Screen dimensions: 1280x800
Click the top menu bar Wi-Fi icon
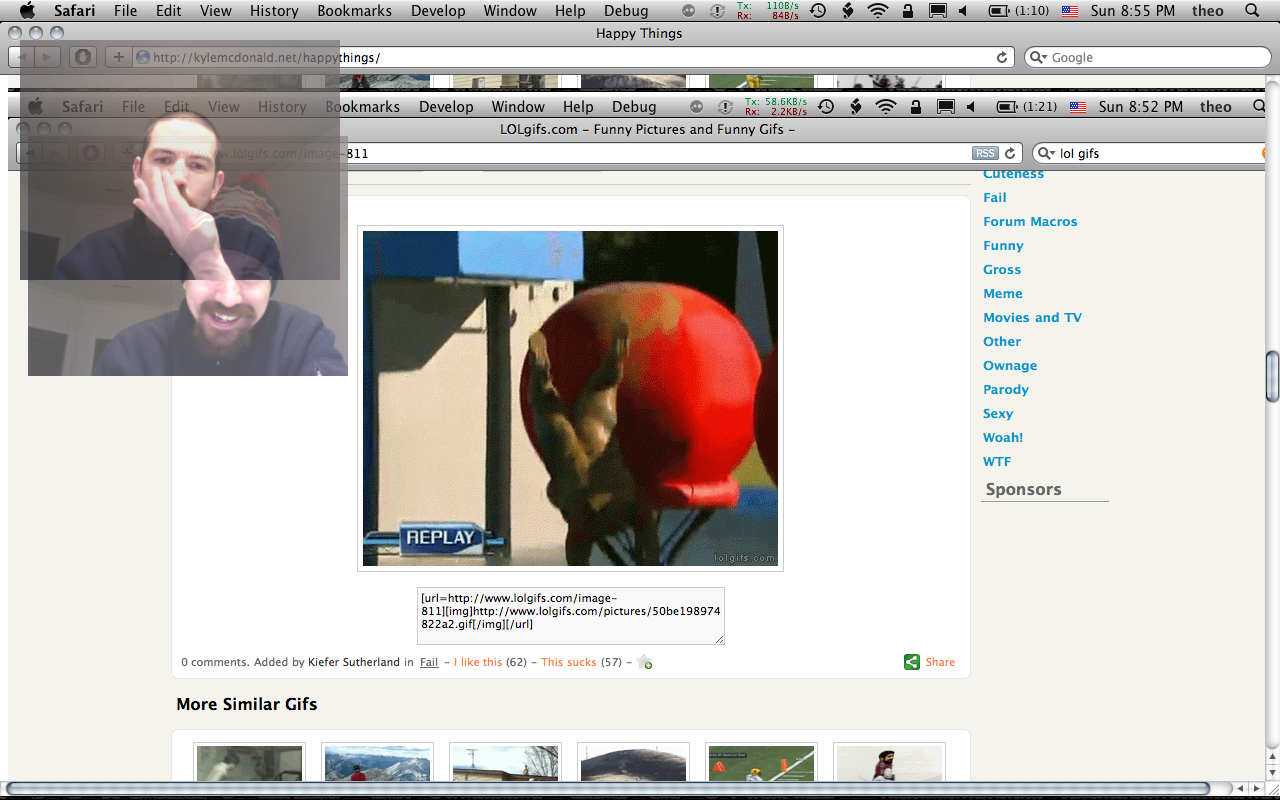click(x=877, y=11)
